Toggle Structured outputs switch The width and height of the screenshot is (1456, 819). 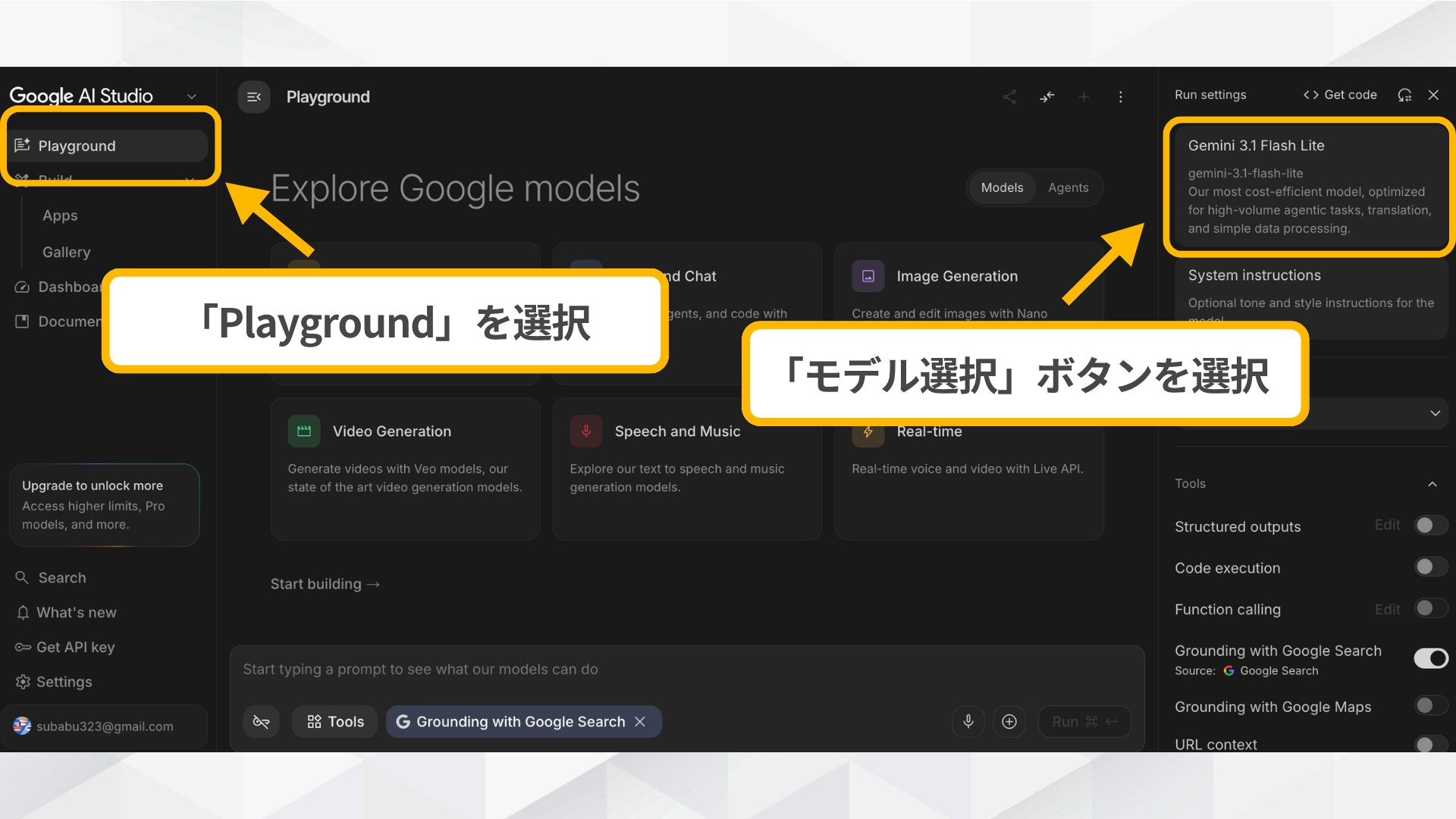tap(1431, 526)
